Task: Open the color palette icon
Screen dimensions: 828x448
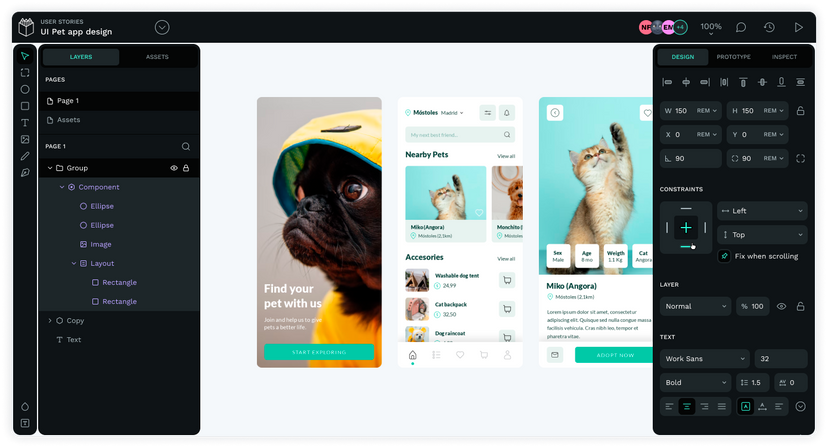Action: coord(25,407)
